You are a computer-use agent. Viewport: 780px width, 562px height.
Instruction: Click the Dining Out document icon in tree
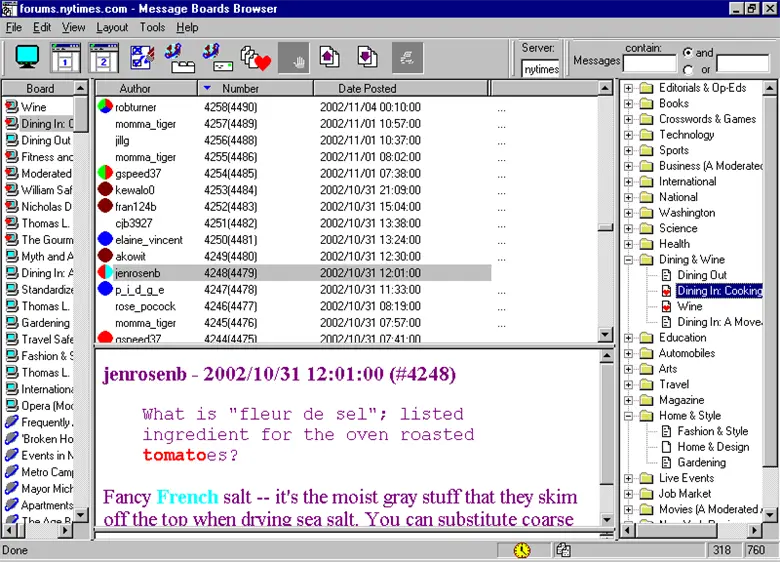667,275
